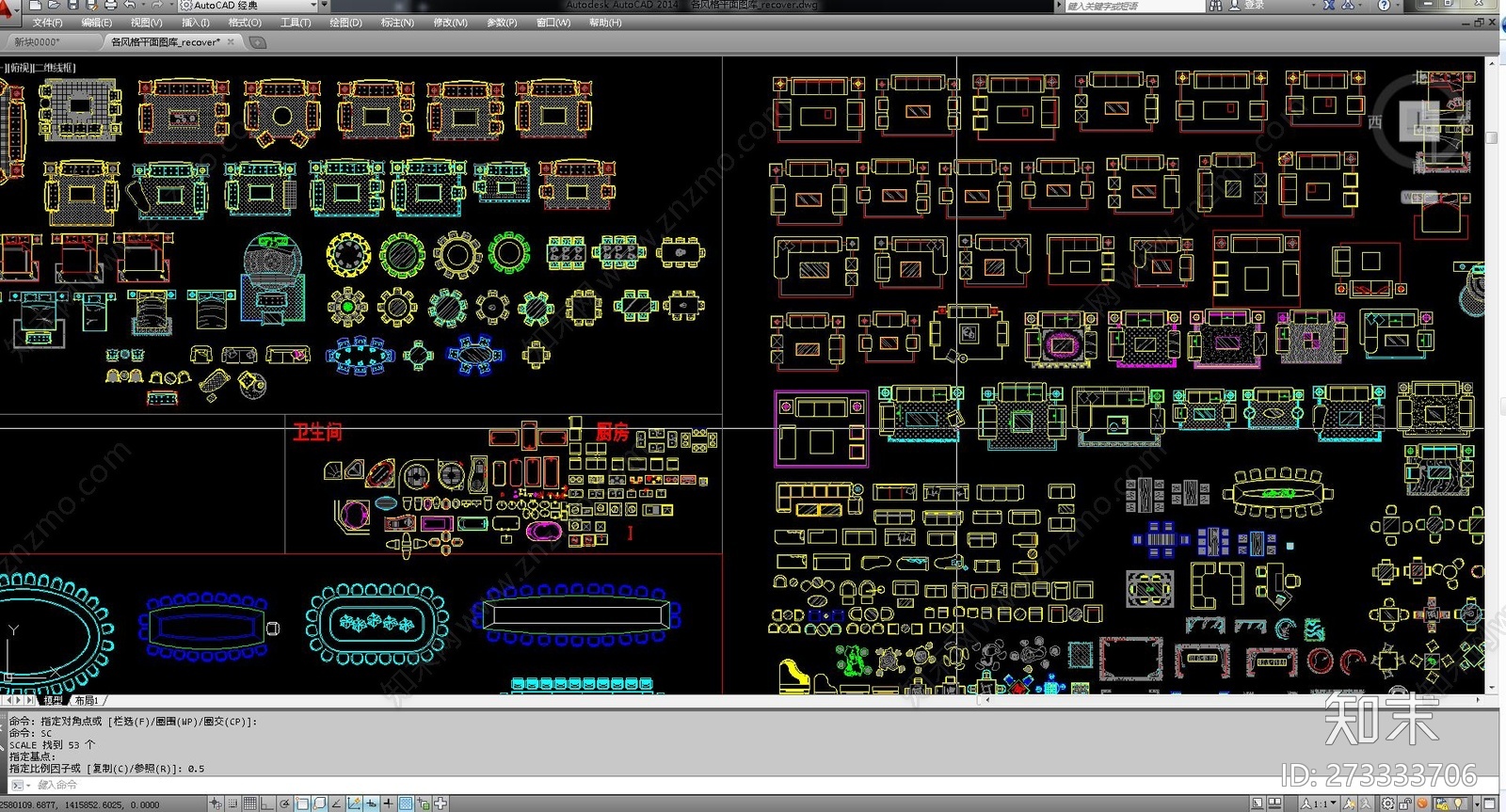
Task: Switch to the 各风格平面图库_recover* drawing tab
Action: click(x=166, y=41)
